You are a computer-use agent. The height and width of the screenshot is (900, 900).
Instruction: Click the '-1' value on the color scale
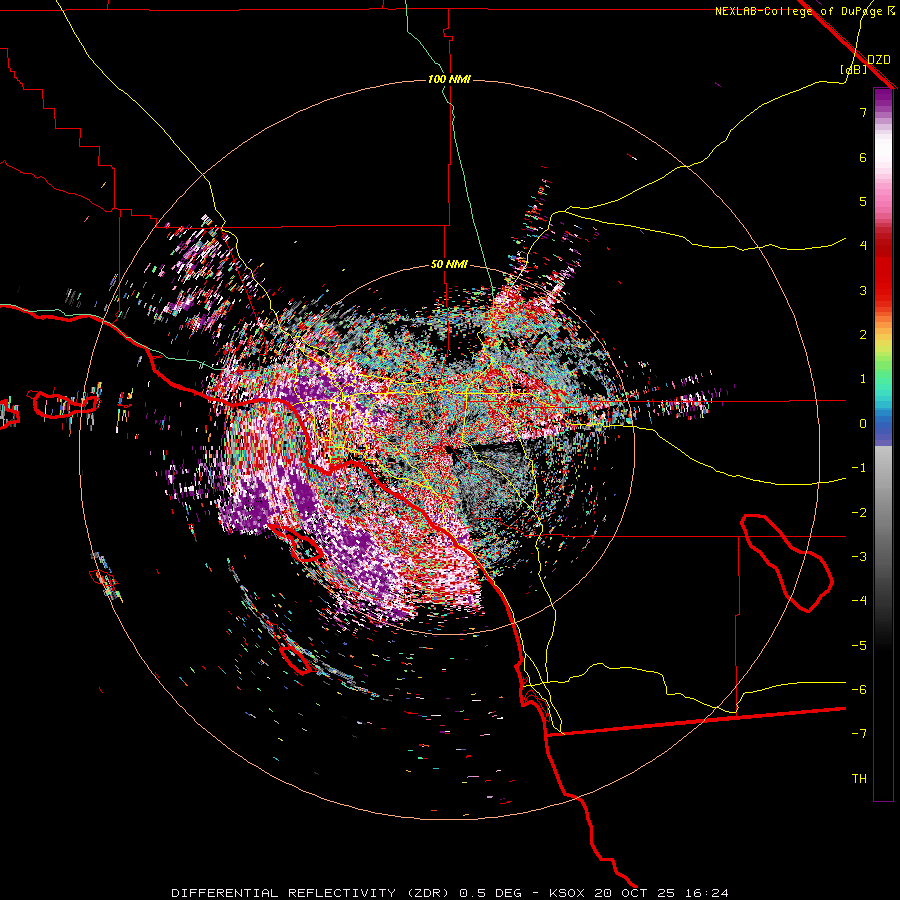point(859,468)
